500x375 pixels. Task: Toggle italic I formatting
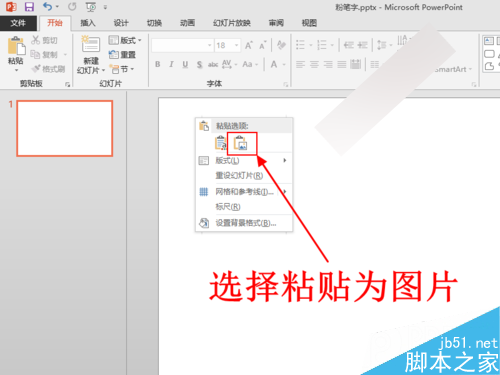coord(171,64)
